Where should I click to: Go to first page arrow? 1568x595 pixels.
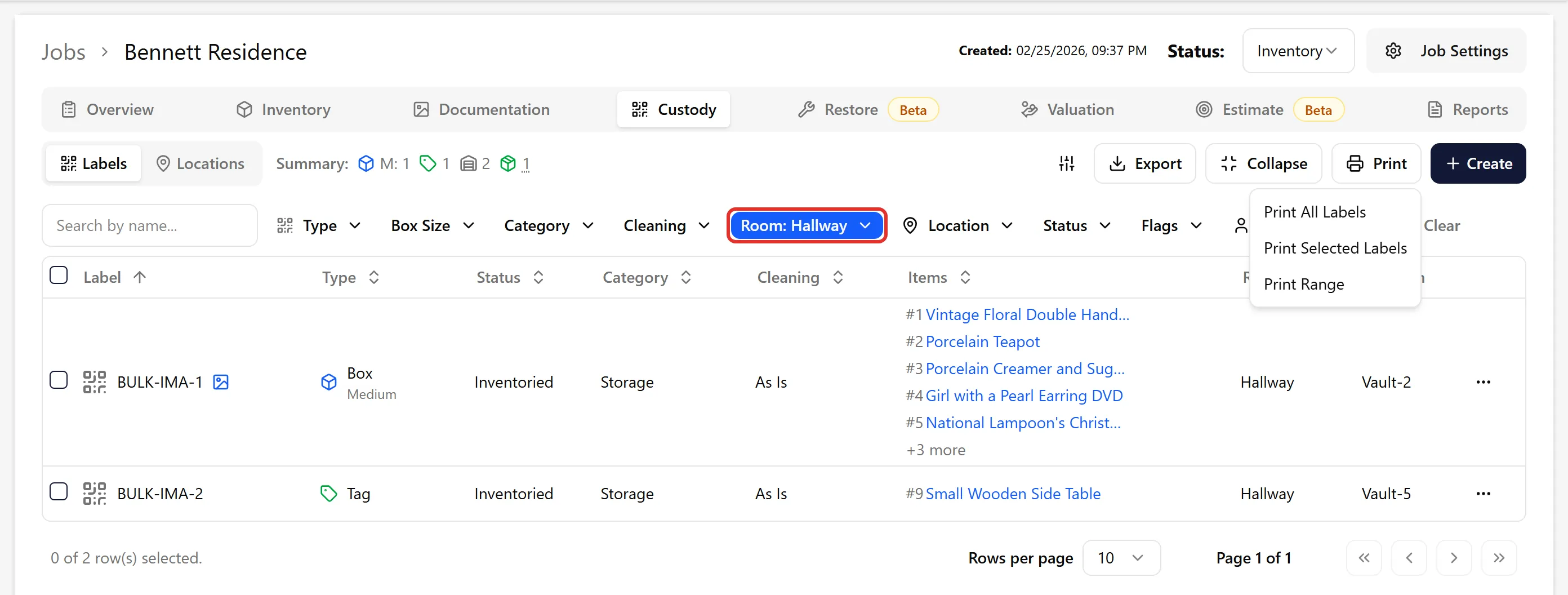[1364, 558]
